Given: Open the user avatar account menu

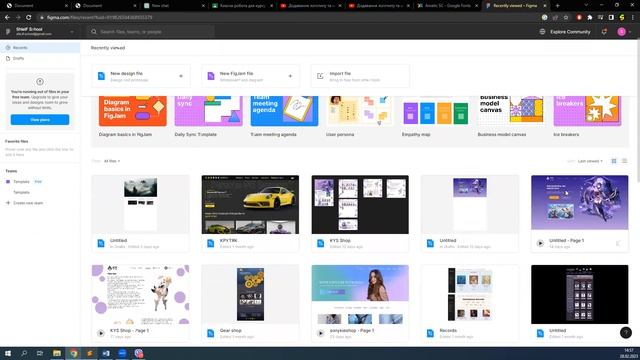Looking at the screenshot, I should (x=622, y=31).
